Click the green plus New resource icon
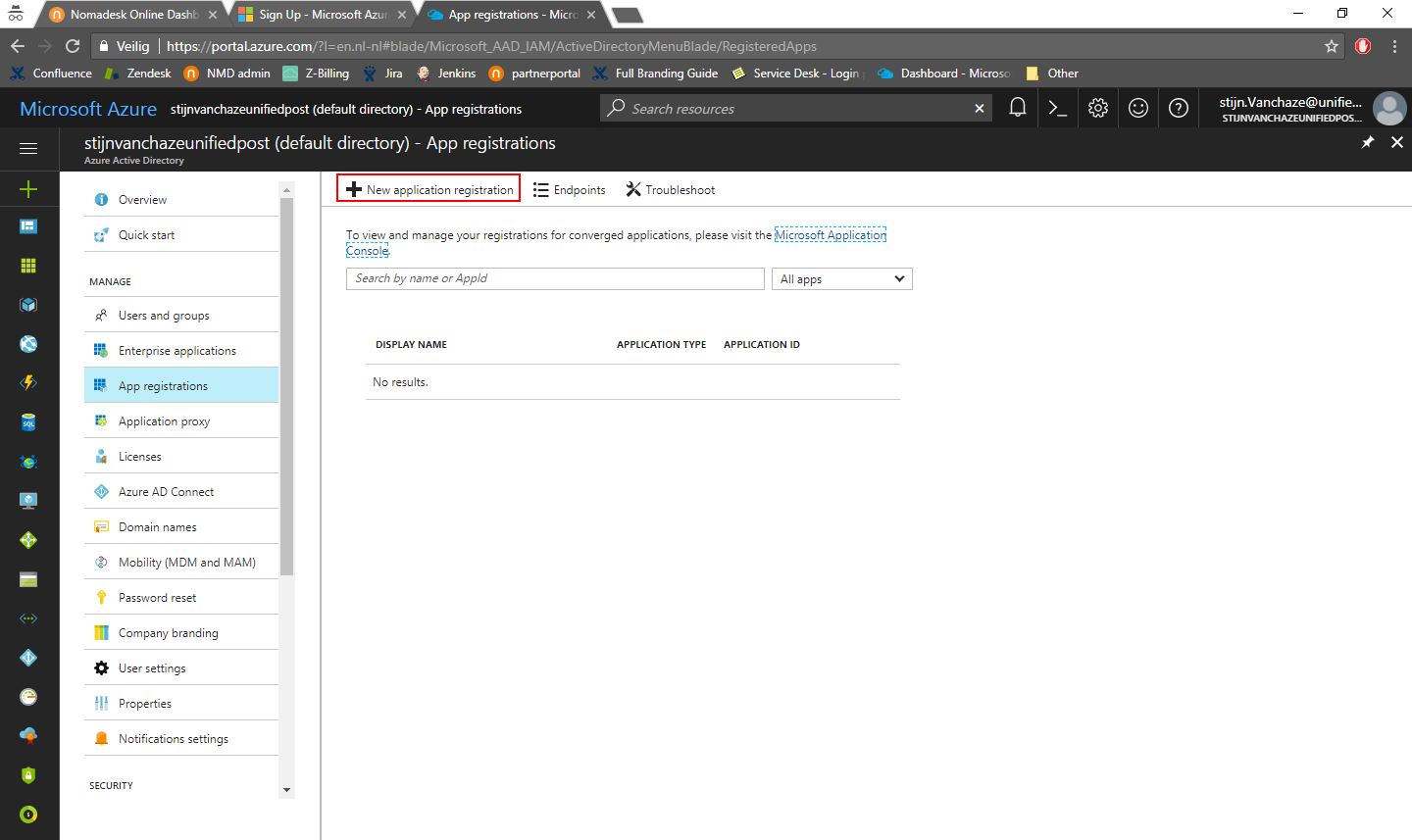The image size is (1412, 840). [28, 189]
